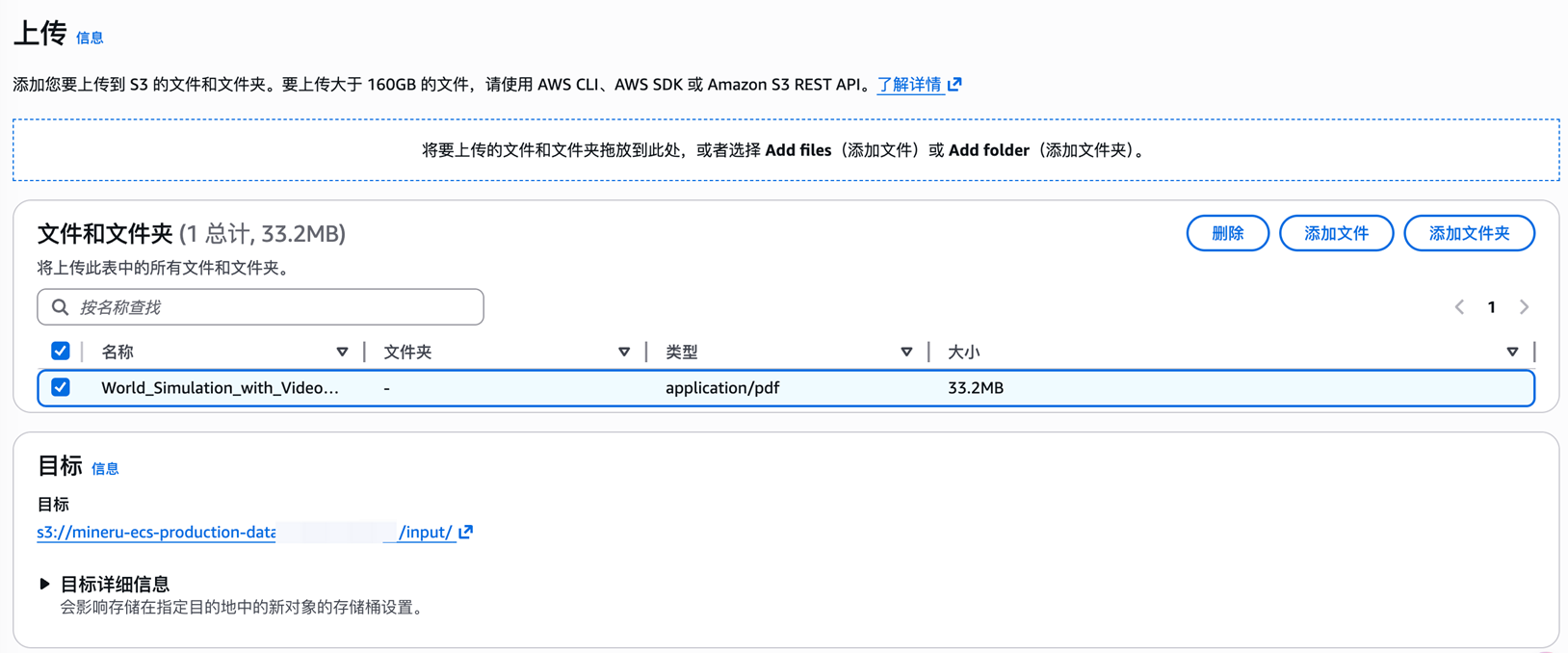The image size is (1568, 653).
Task: Click the 添加文件 button
Action: tap(1336, 233)
